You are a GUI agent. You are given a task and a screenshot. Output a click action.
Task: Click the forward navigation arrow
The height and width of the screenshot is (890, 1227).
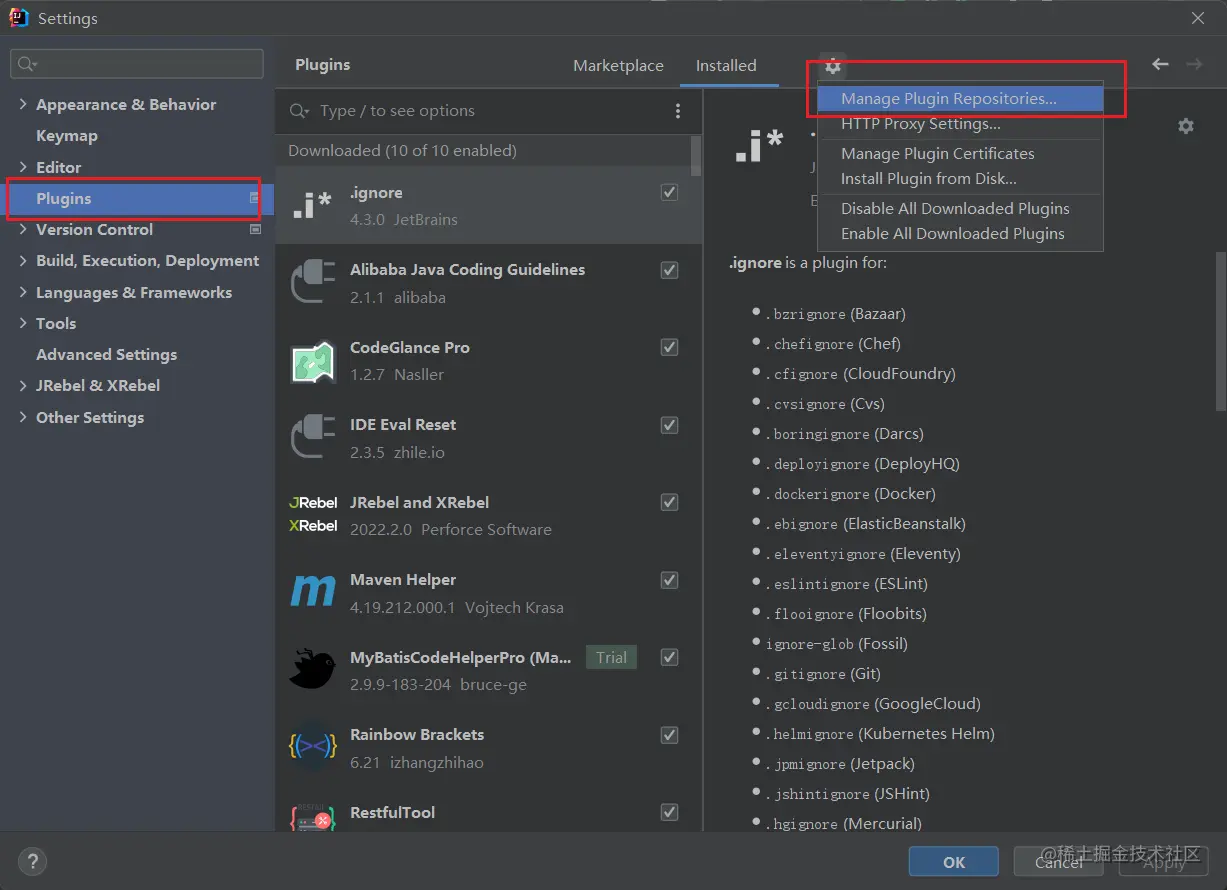pyautogui.click(x=1194, y=64)
